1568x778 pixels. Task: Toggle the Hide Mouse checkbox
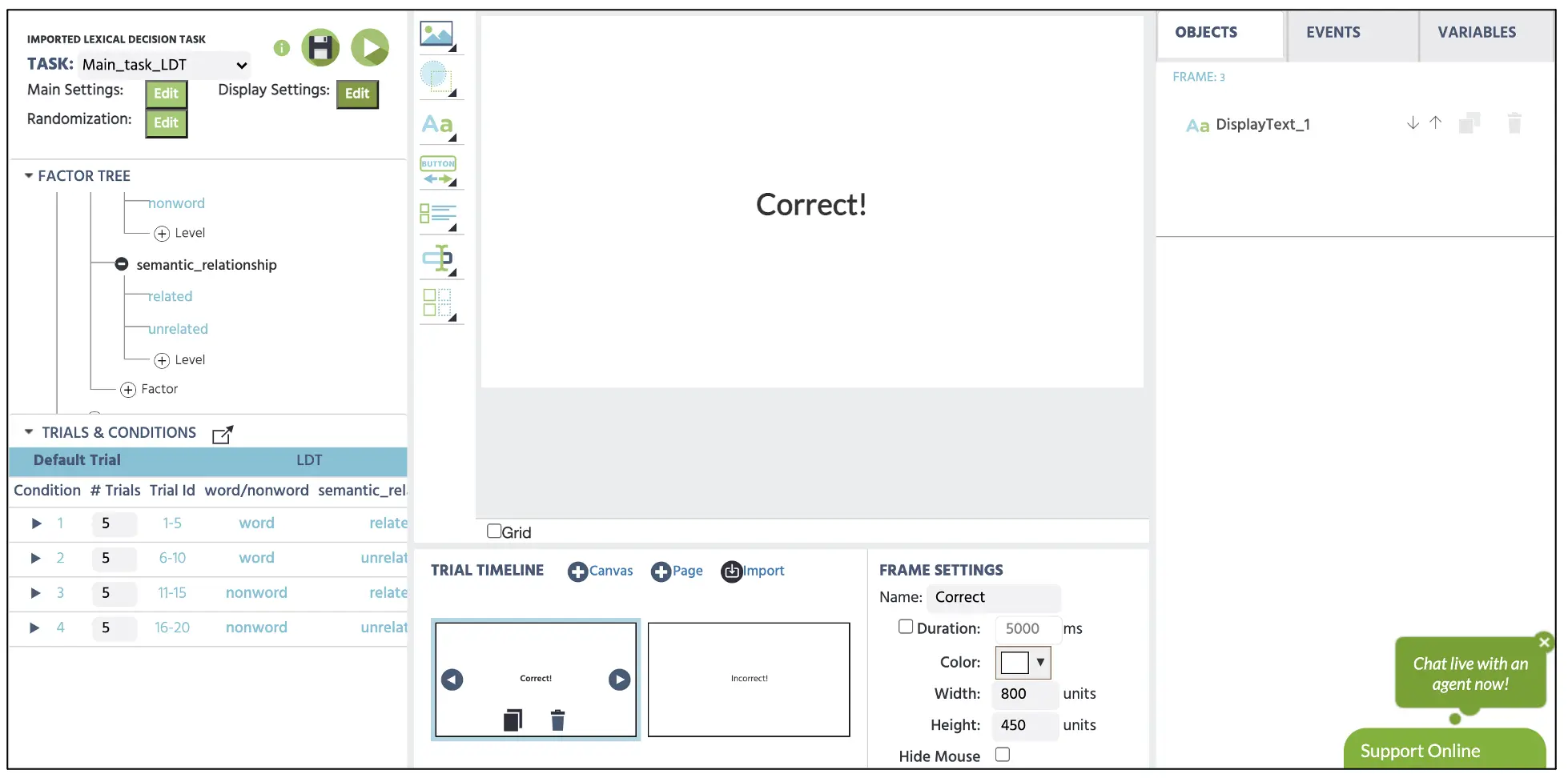pyautogui.click(x=1003, y=754)
